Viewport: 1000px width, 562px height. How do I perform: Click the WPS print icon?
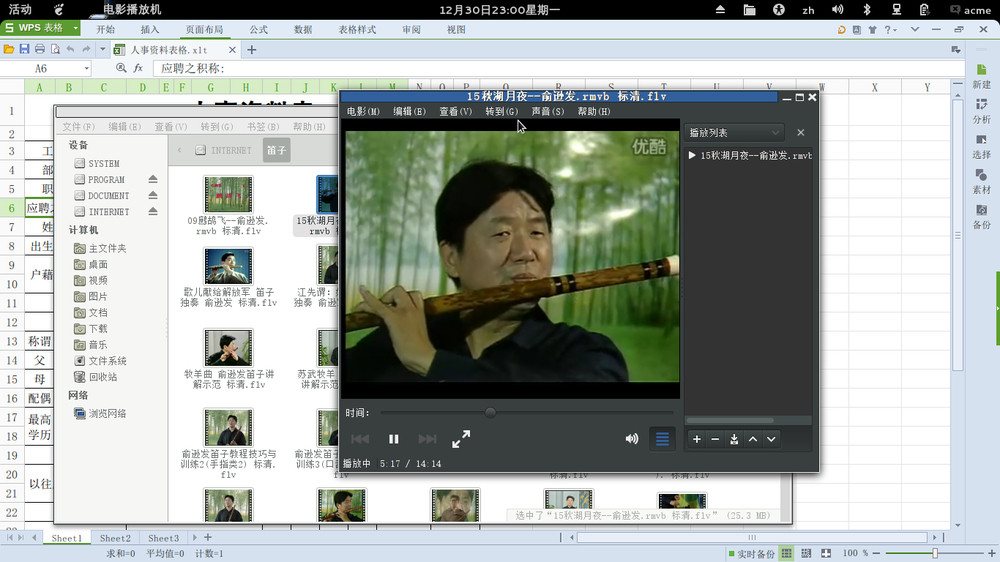coord(40,49)
